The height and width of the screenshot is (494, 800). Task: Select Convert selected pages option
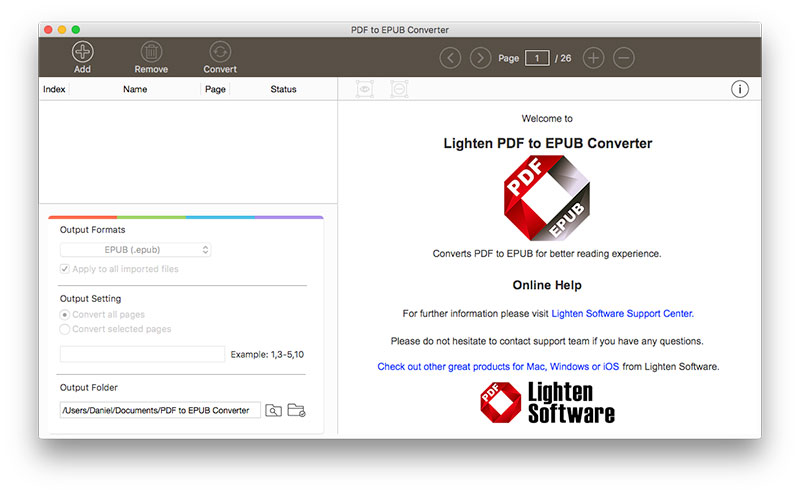[65, 329]
